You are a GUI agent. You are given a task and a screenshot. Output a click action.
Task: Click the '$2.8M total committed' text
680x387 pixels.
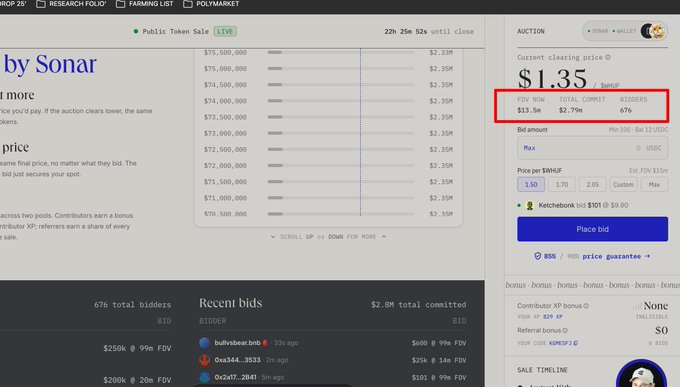click(x=418, y=305)
